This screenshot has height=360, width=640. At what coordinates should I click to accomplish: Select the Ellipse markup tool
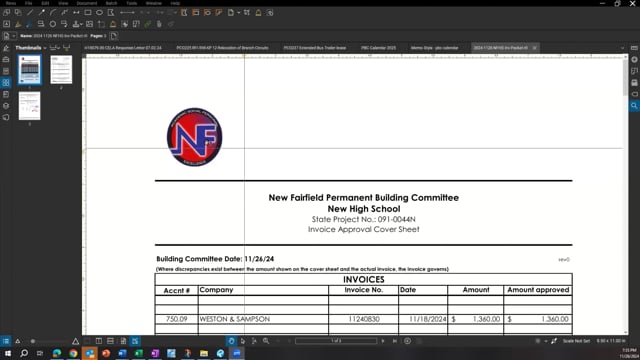coord(99,13)
